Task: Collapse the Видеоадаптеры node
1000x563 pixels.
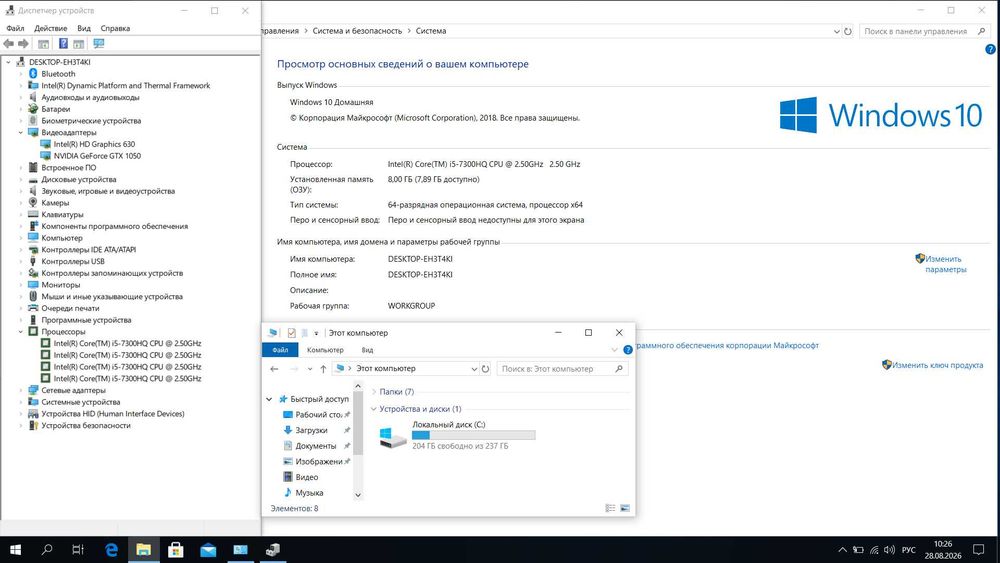Action: click(20, 133)
